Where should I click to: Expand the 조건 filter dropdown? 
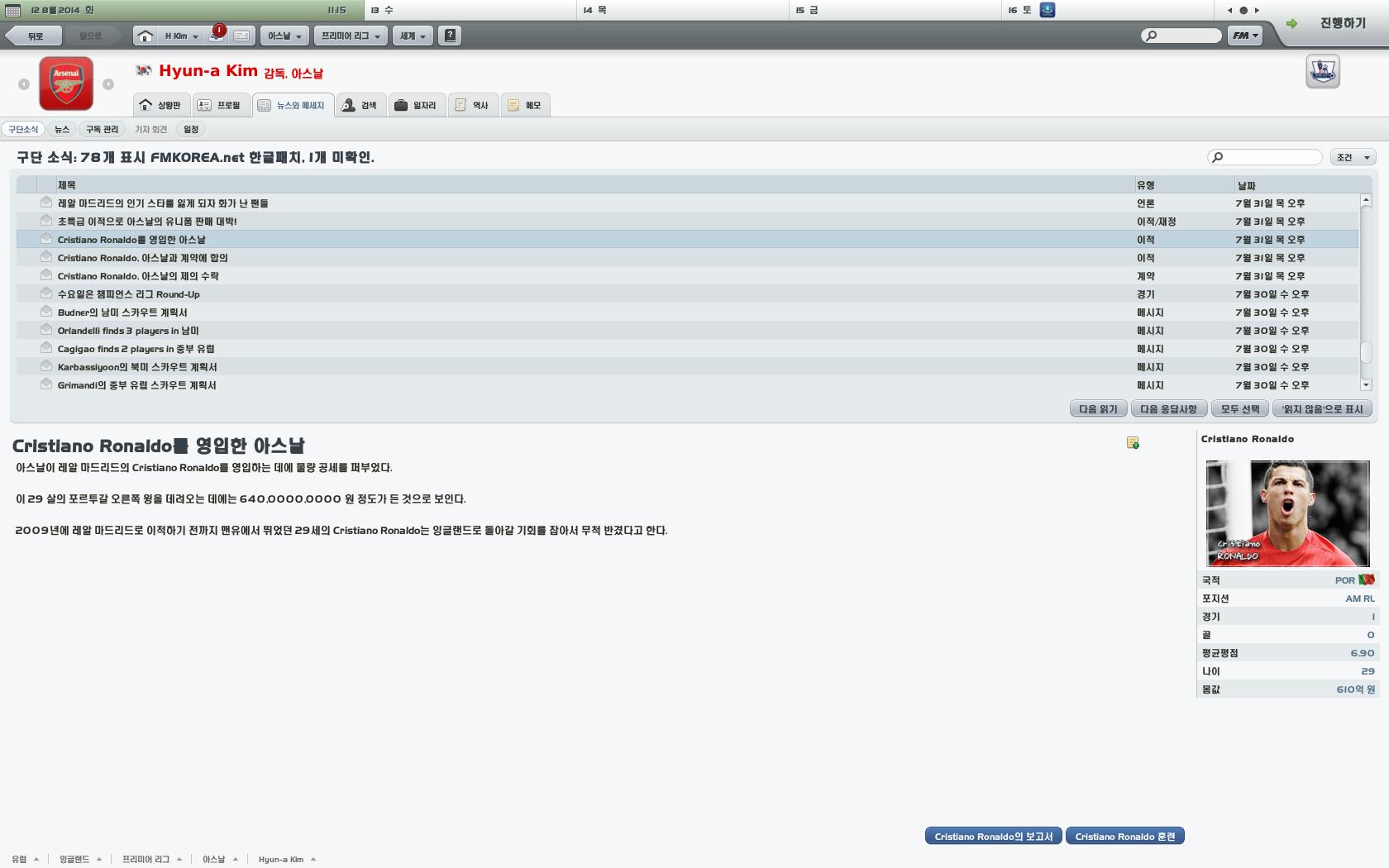pos(1352,157)
